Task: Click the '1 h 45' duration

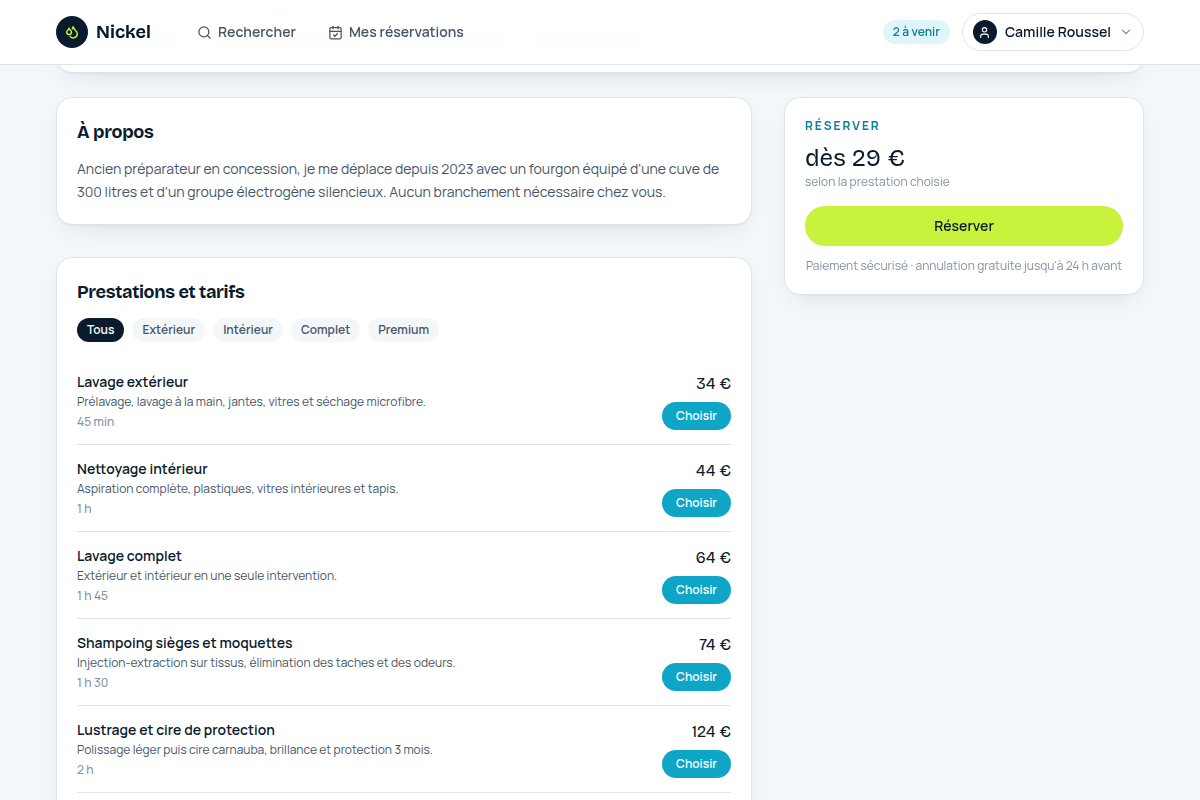Action: 92,596
